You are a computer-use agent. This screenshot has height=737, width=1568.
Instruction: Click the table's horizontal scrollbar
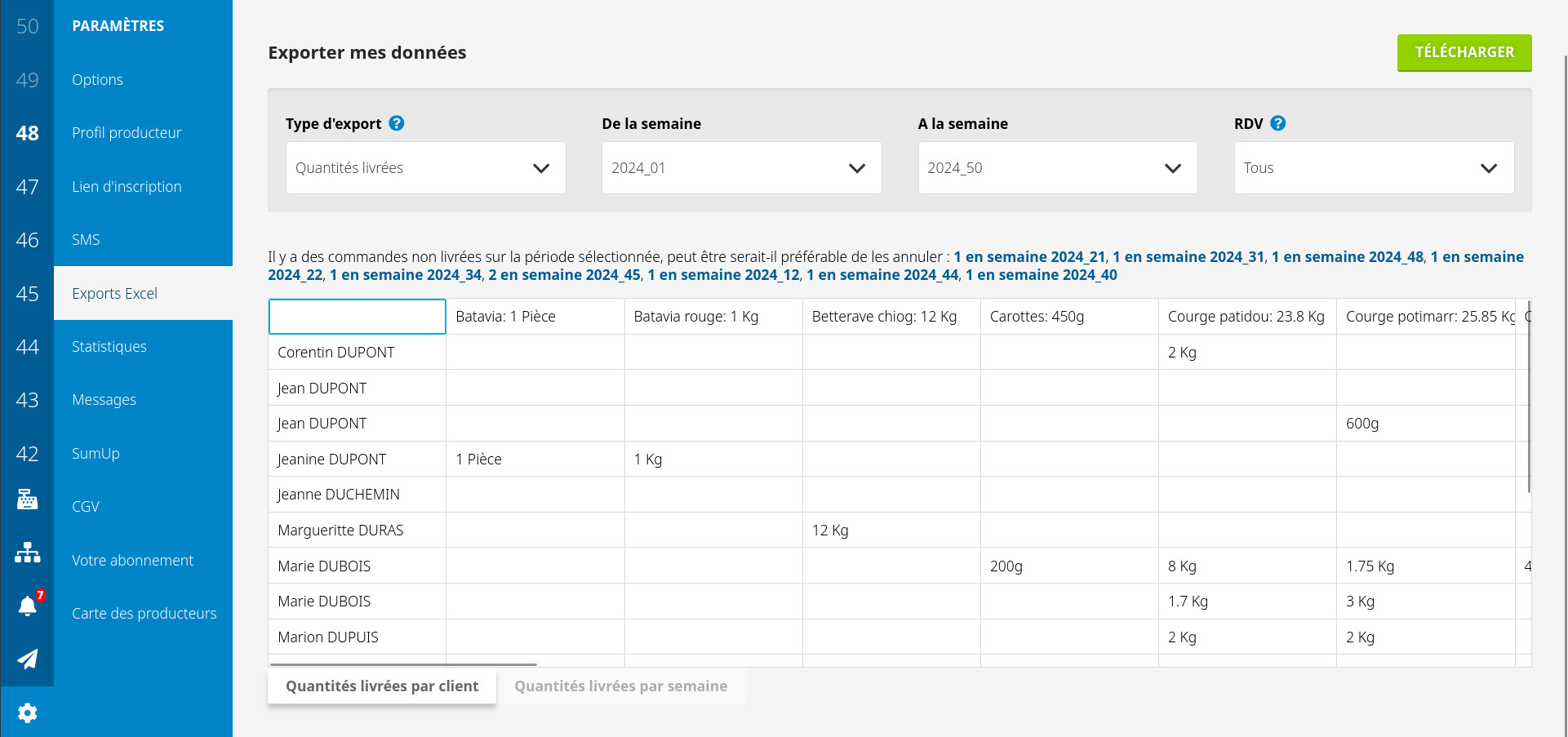404,664
